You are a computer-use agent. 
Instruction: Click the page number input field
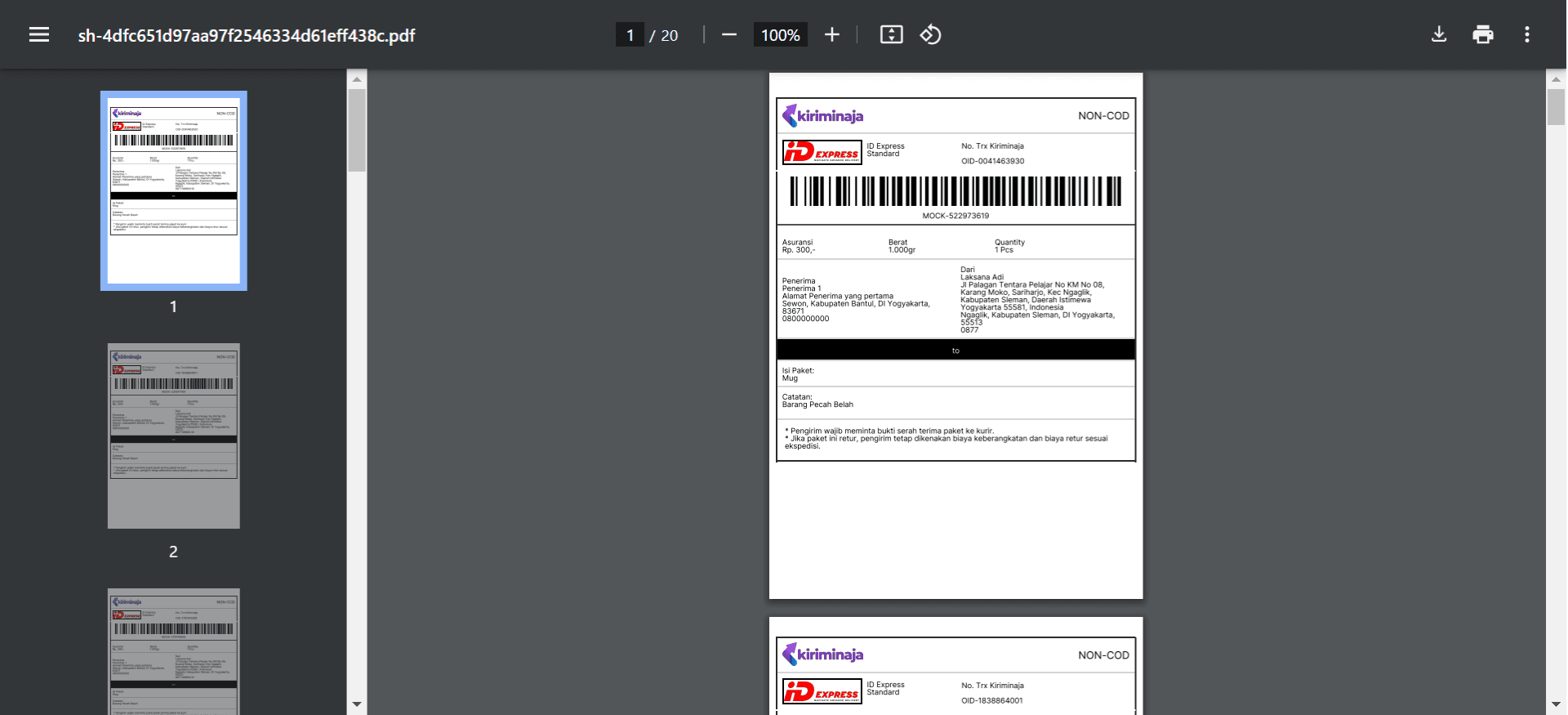coord(630,35)
